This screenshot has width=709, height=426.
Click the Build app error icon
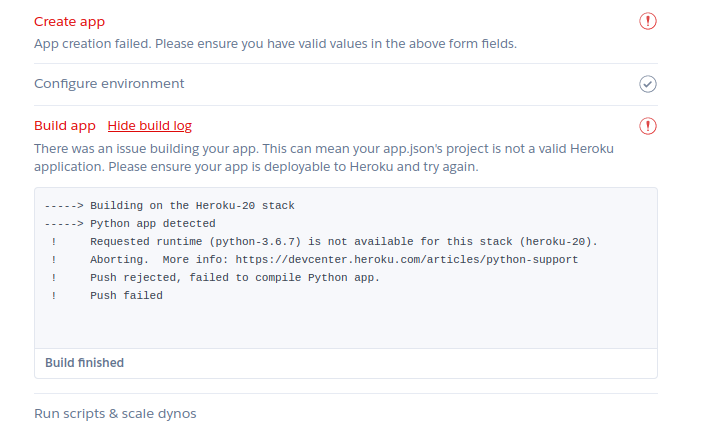tap(648, 126)
